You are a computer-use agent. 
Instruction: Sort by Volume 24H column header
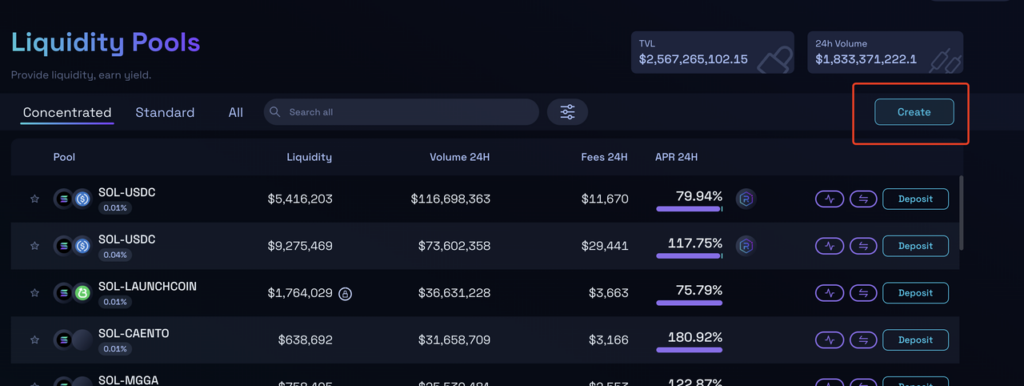point(459,157)
